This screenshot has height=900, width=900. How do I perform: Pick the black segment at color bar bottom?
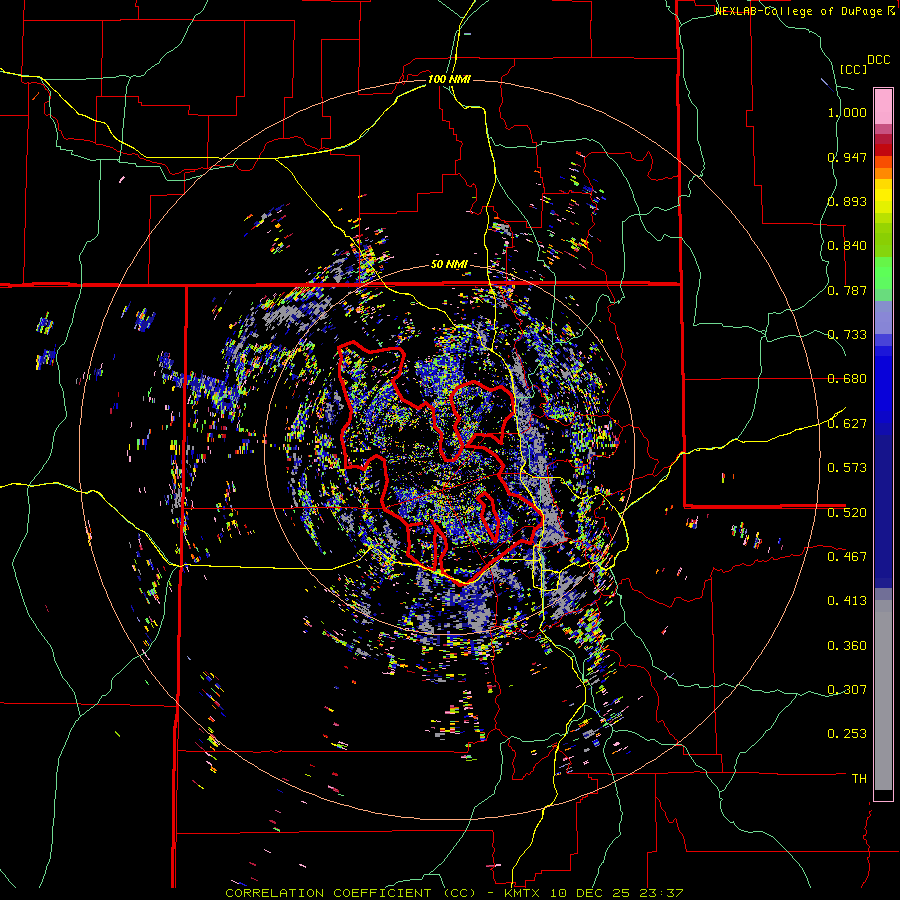(883, 795)
